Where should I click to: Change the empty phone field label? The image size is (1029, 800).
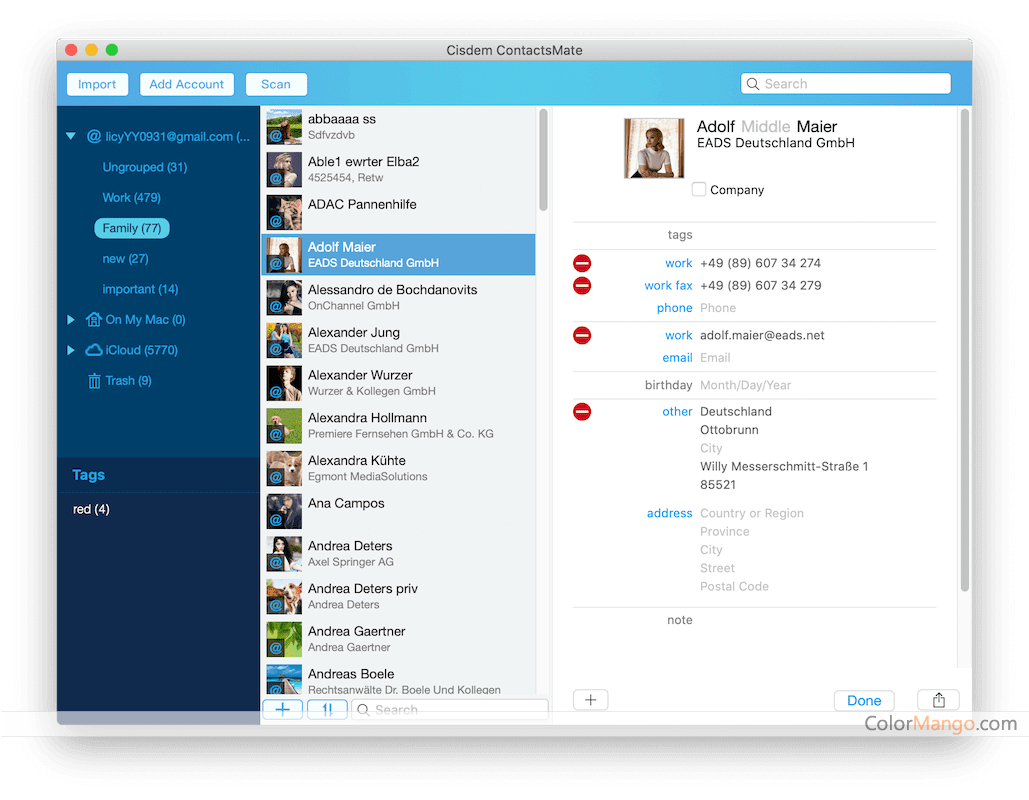[x=674, y=308]
